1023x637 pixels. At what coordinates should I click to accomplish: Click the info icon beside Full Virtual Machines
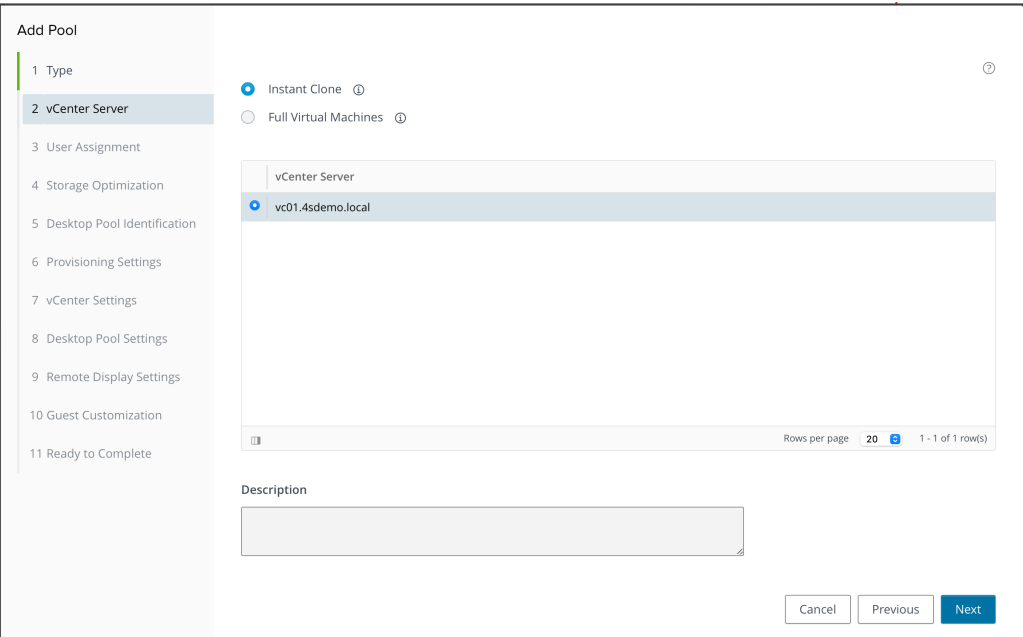400,118
